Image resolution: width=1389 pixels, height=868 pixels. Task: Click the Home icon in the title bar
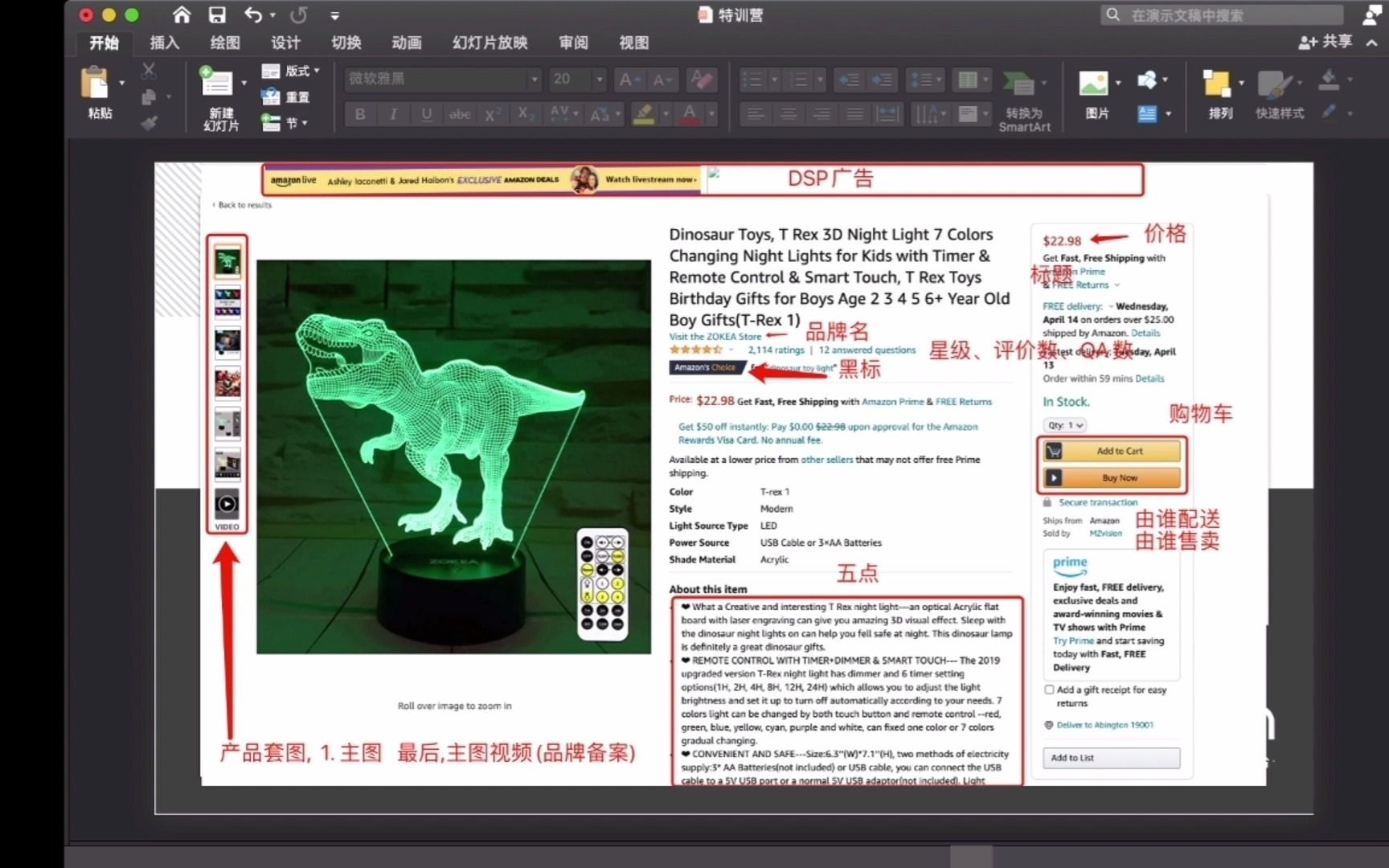[x=182, y=14]
